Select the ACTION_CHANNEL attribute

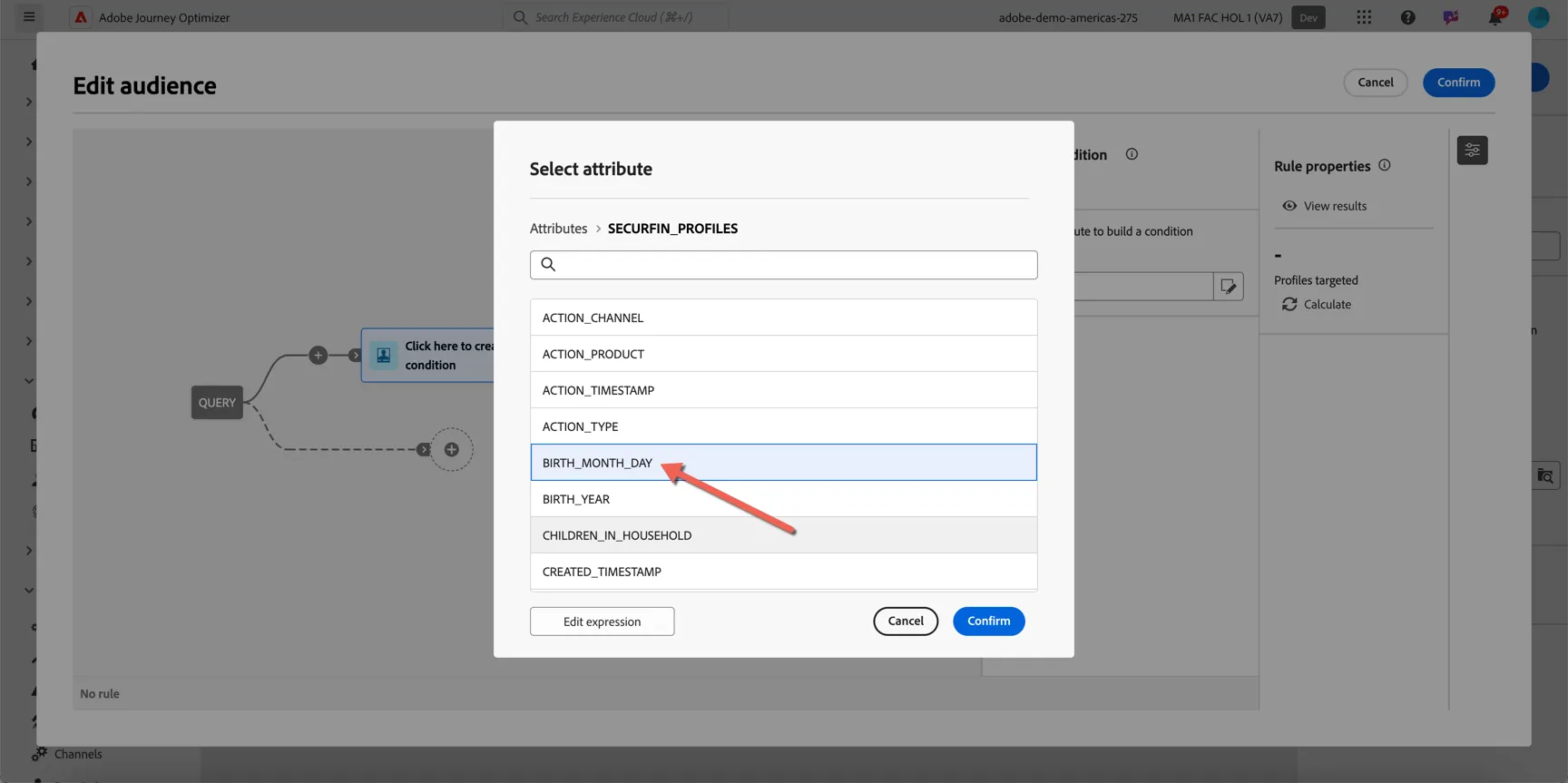pyautogui.click(x=783, y=318)
